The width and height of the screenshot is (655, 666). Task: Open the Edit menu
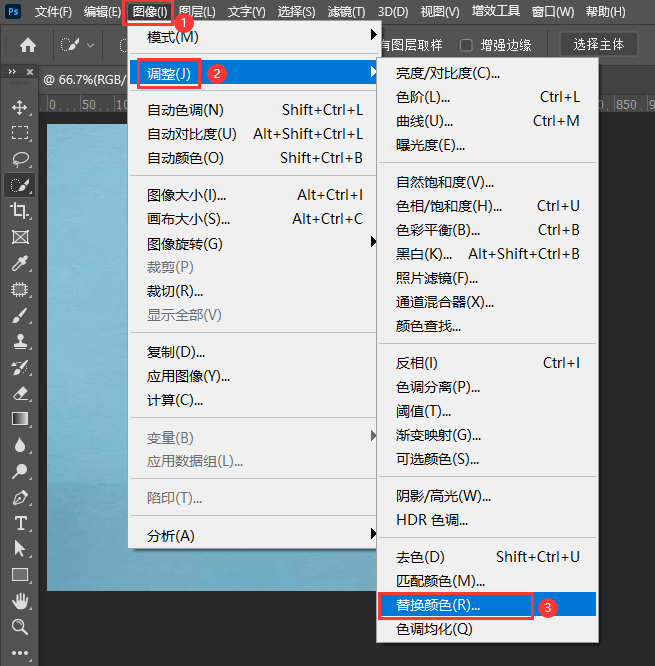pyautogui.click(x=102, y=11)
